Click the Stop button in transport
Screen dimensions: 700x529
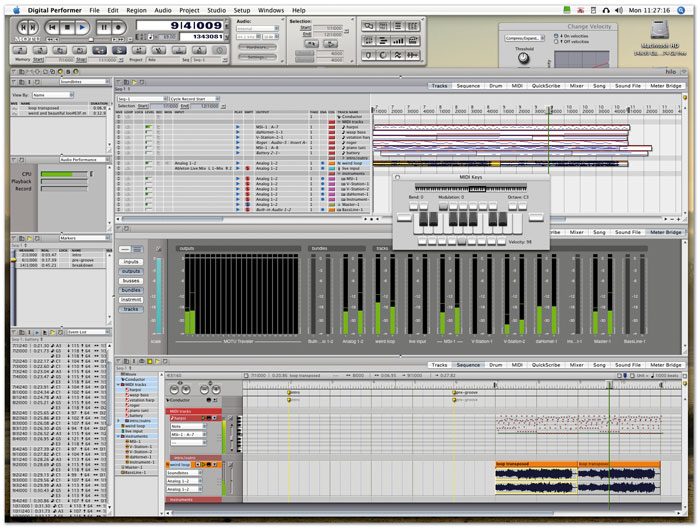point(67,27)
